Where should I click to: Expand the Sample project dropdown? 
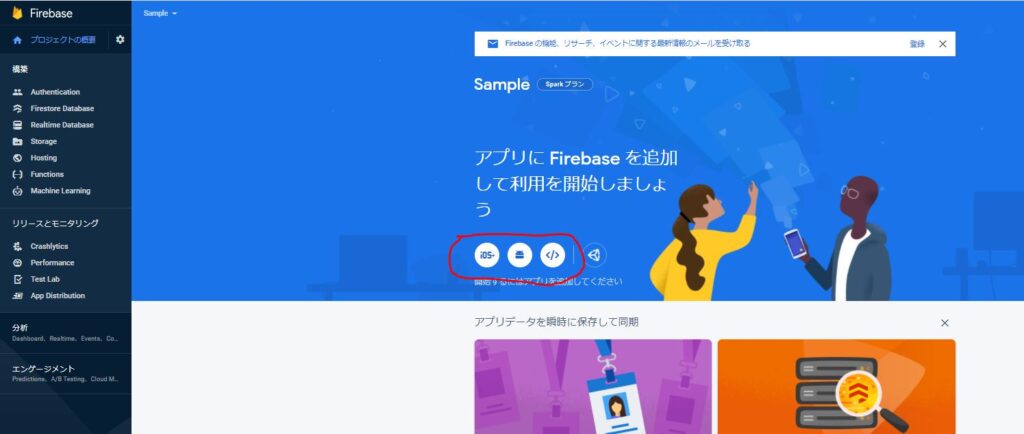click(160, 13)
